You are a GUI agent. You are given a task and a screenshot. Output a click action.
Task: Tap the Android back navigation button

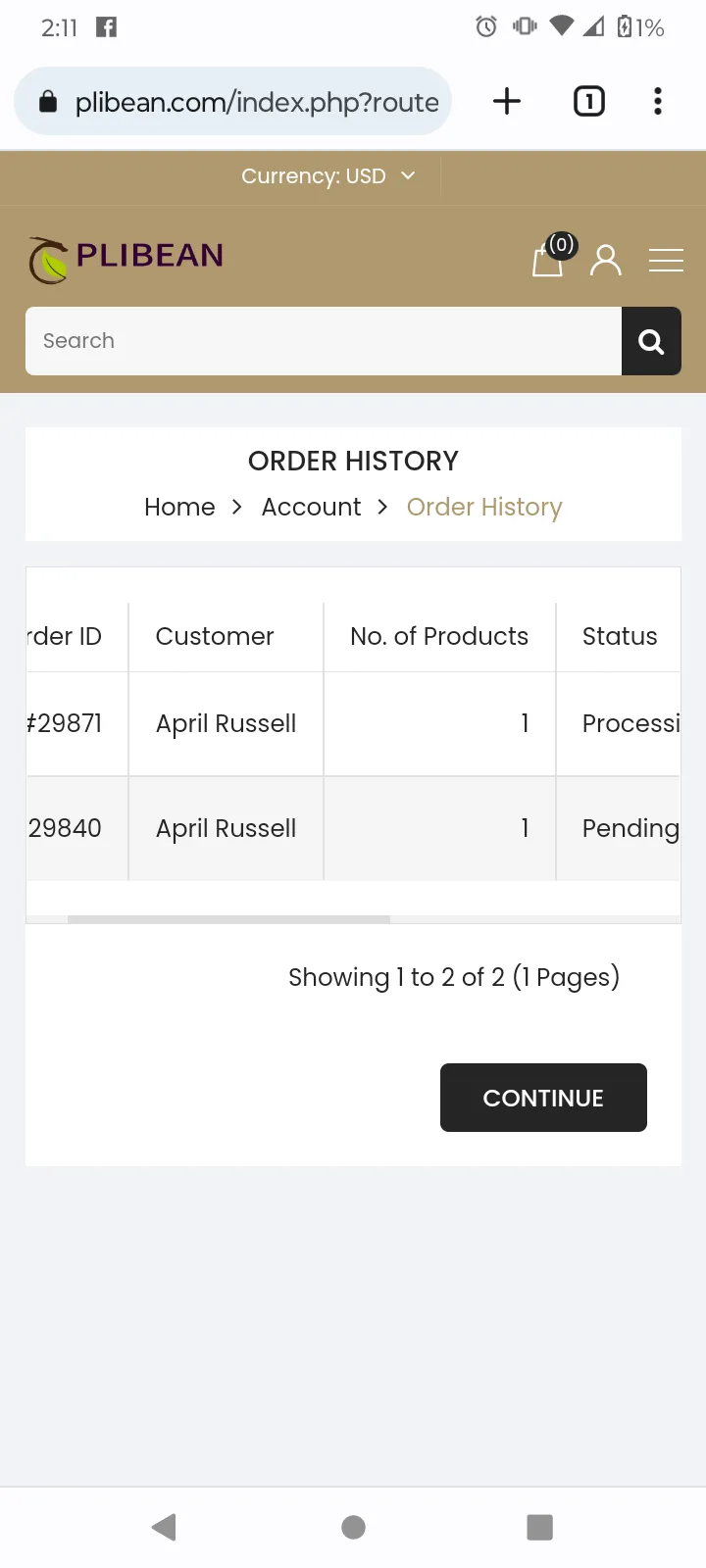point(164,1527)
